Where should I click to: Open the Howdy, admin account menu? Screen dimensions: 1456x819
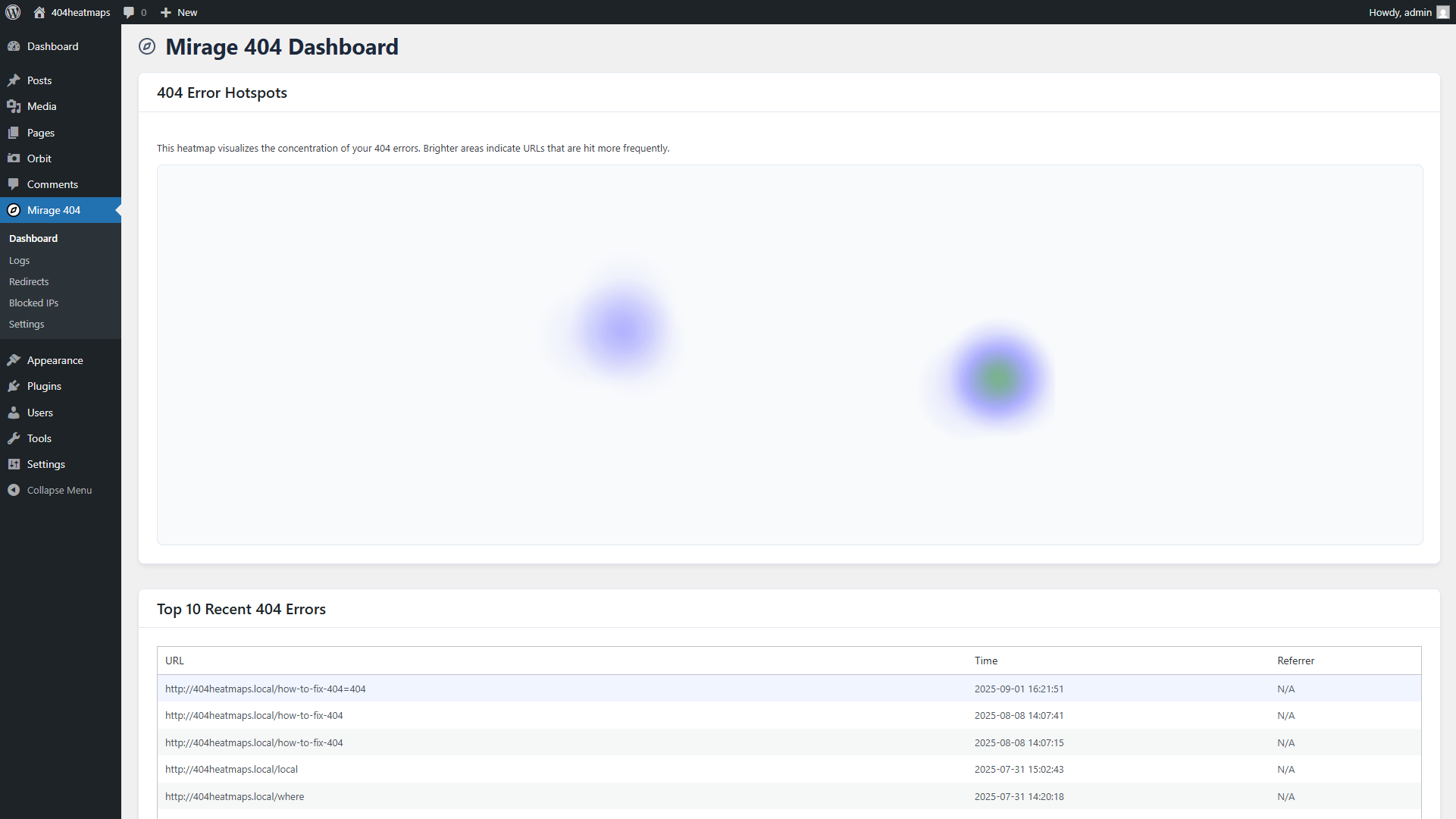pyautogui.click(x=1399, y=12)
